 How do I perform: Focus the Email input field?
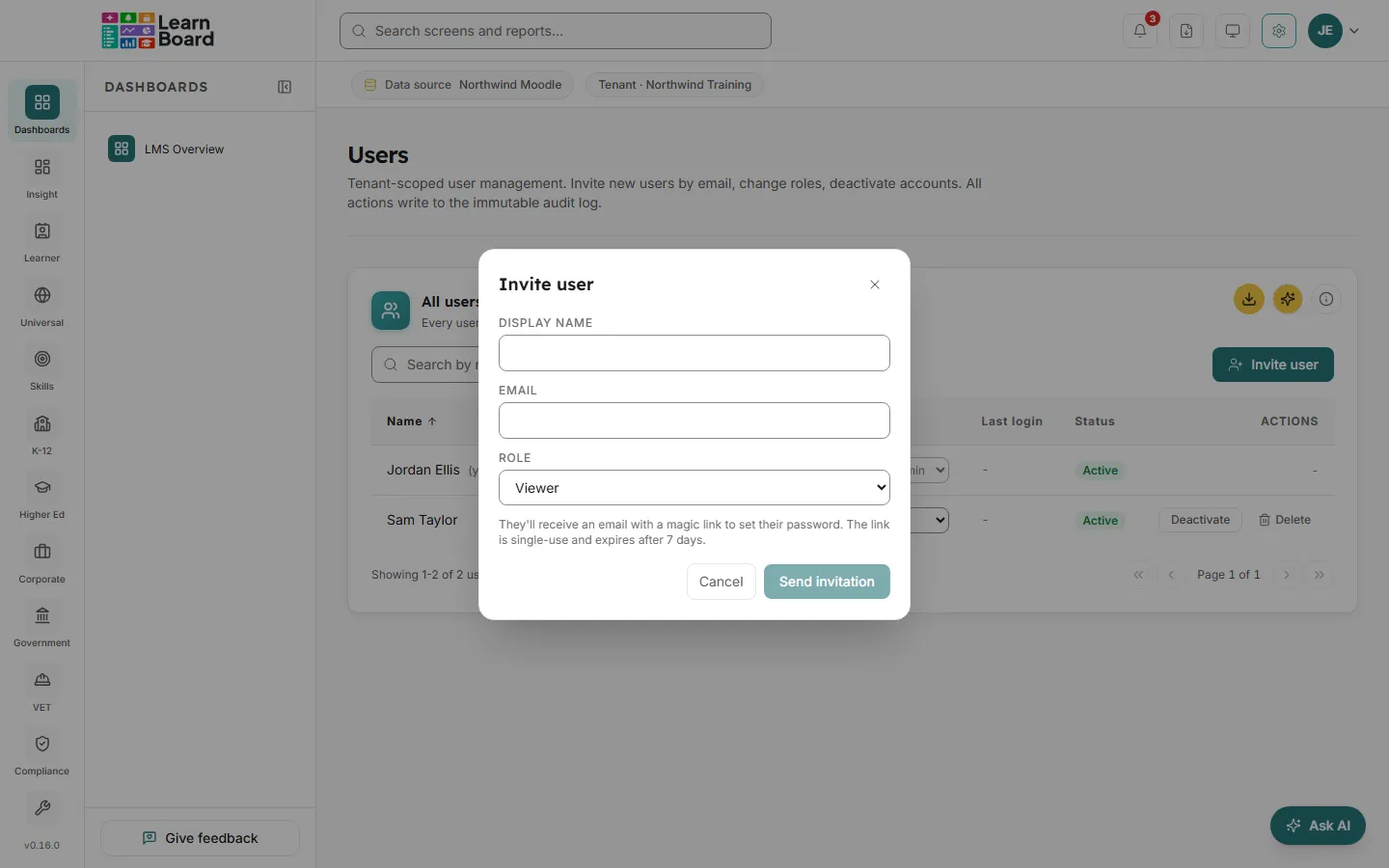[x=694, y=420]
